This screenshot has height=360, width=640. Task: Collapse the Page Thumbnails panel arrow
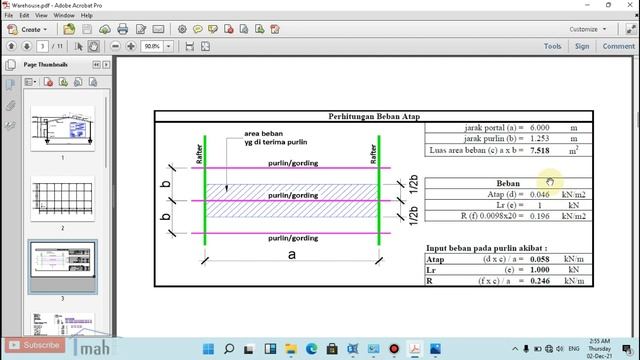click(x=106, y=64)
